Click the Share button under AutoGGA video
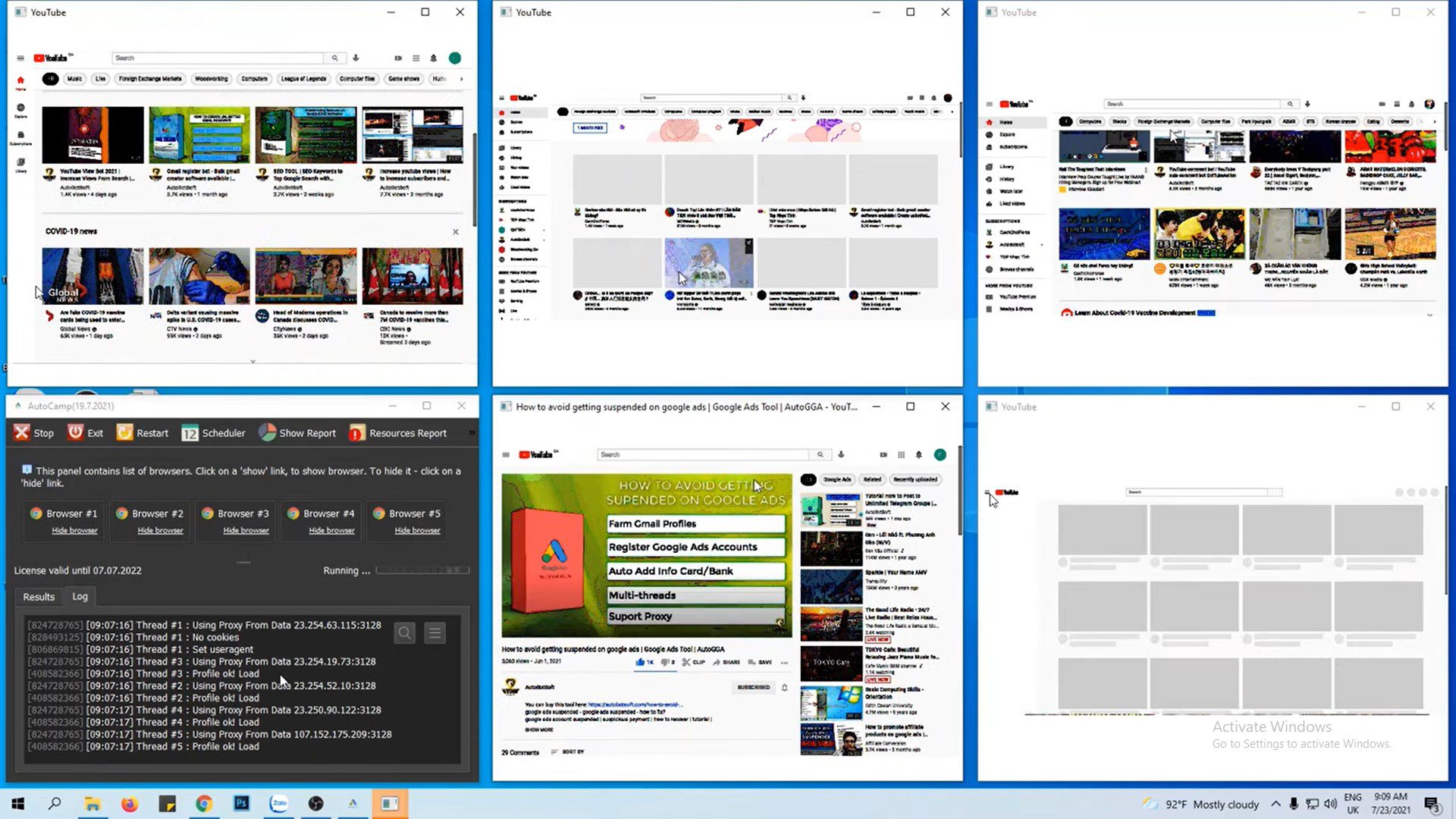Screen dimensions: 1456x819 [x=726, y=662]
